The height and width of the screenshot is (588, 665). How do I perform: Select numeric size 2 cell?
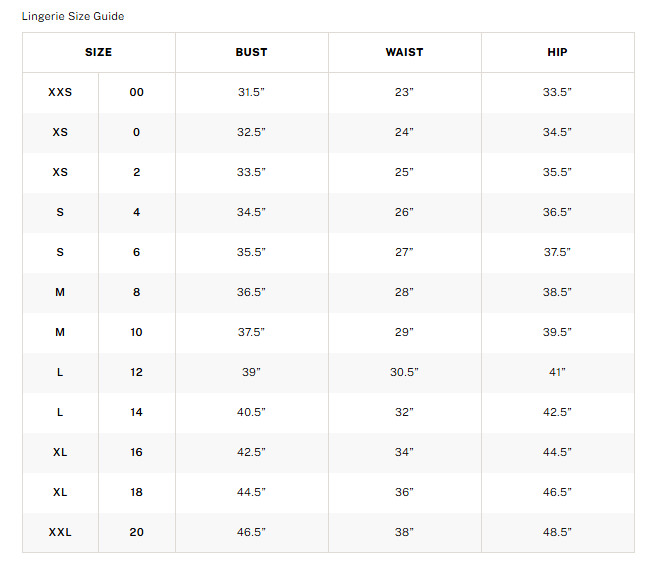tap(137, 172)
